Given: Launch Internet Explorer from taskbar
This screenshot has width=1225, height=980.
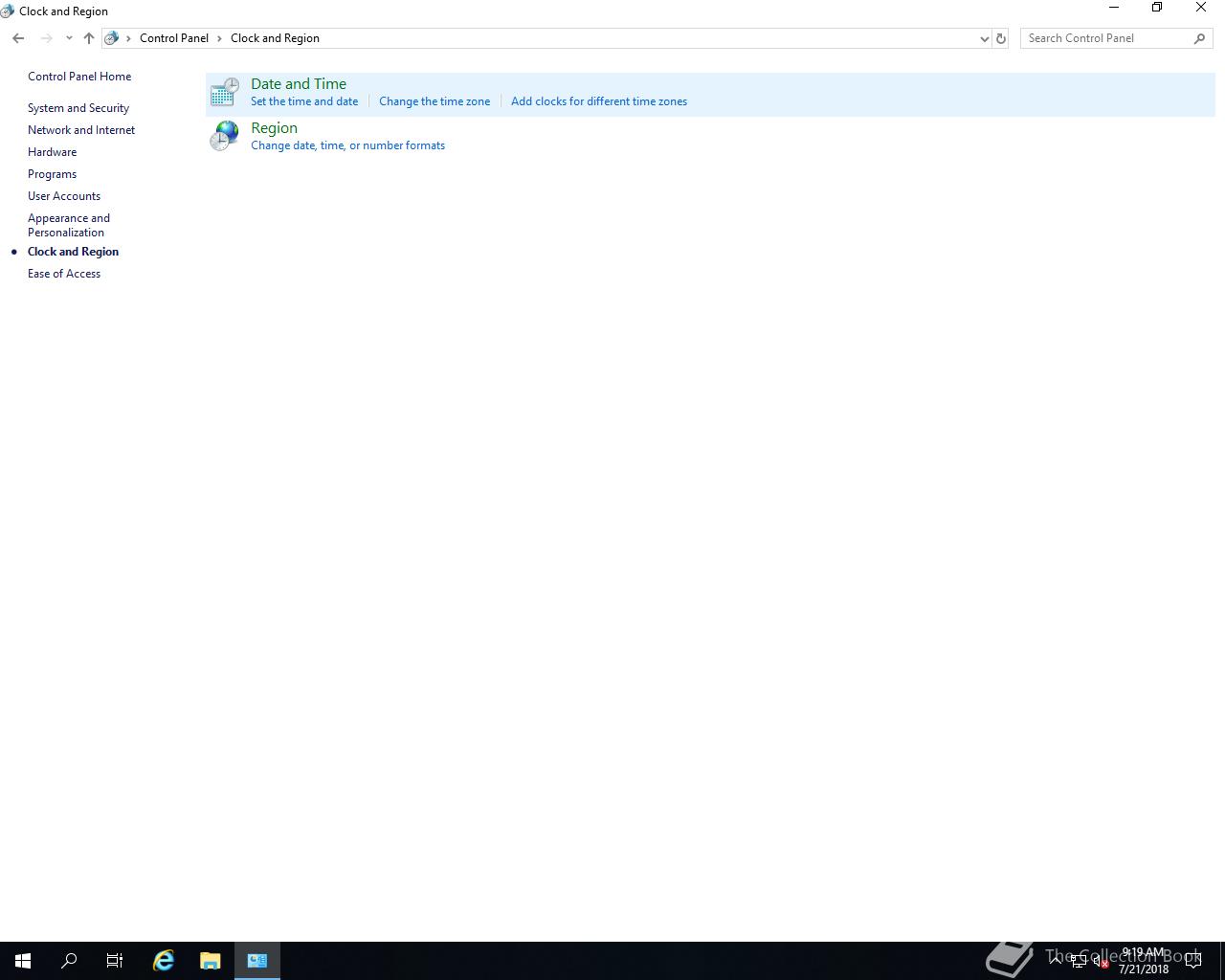Looking at the screenshot, I should click(164, 961).
